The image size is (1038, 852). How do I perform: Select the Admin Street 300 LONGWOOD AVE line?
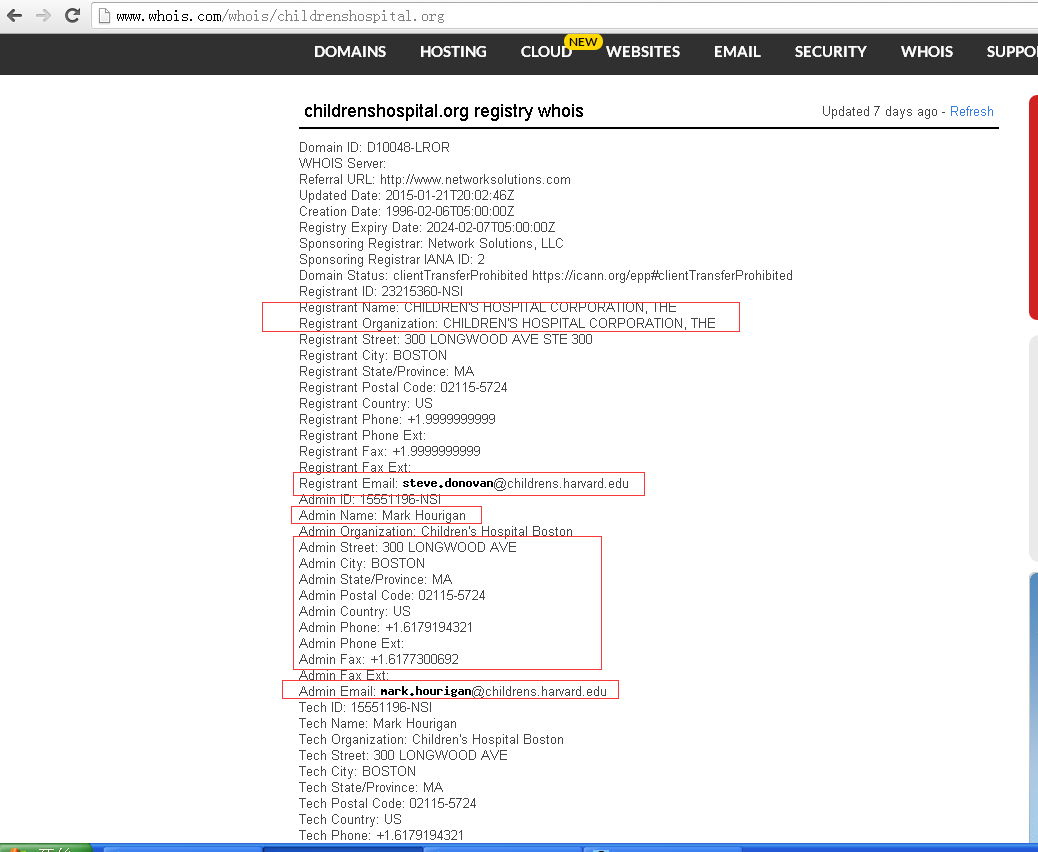coord(407,547)
